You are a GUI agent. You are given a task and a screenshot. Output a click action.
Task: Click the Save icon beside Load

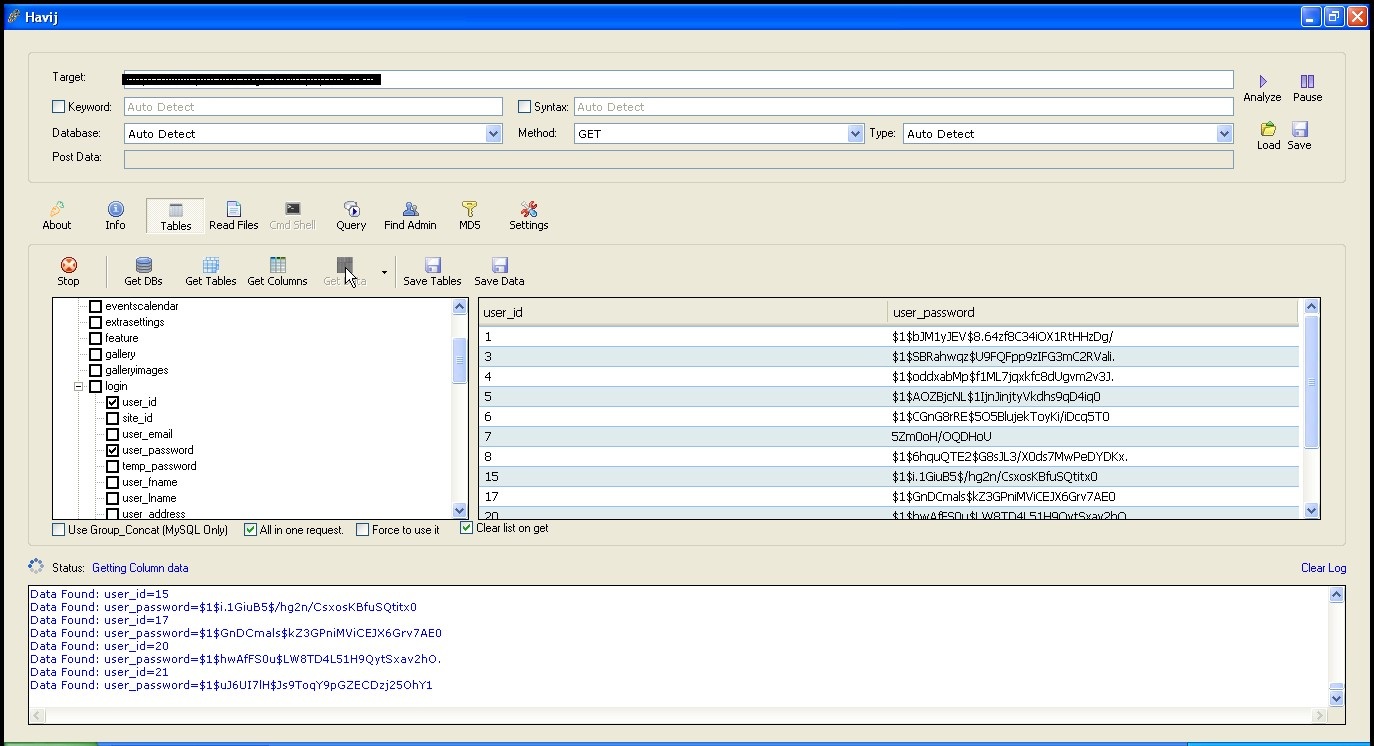(1300, 129)
